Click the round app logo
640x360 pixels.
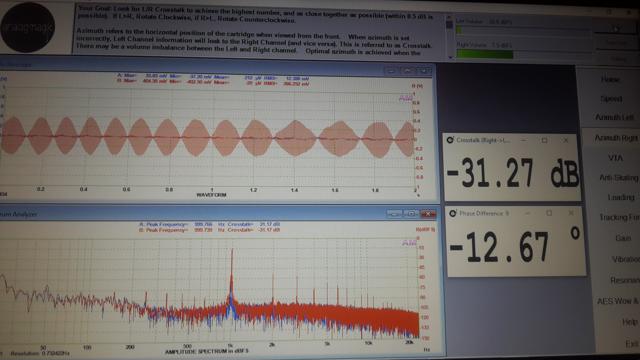click(28, 27)
